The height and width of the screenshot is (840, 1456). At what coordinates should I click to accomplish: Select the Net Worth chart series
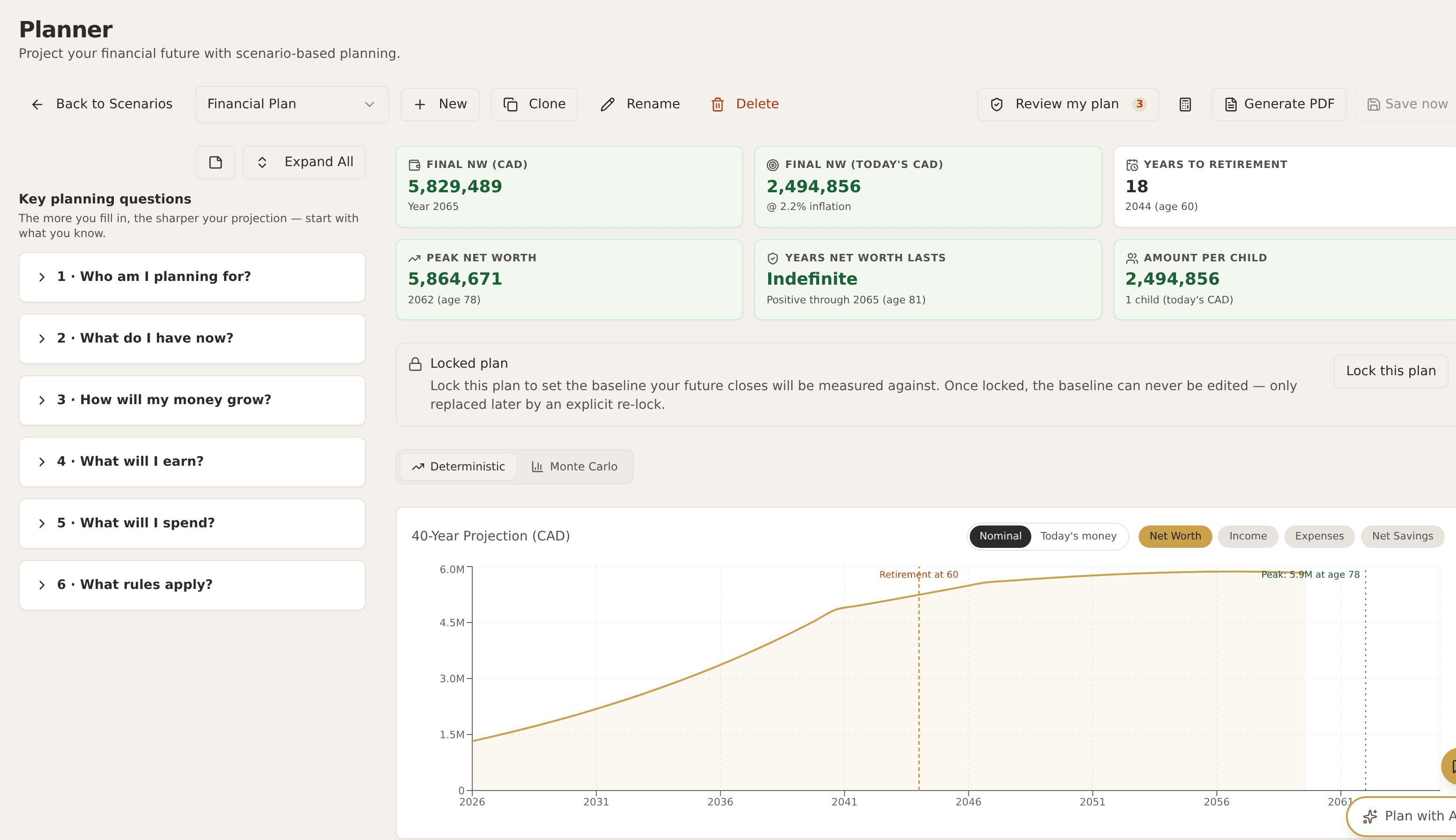pos(1175,537)
